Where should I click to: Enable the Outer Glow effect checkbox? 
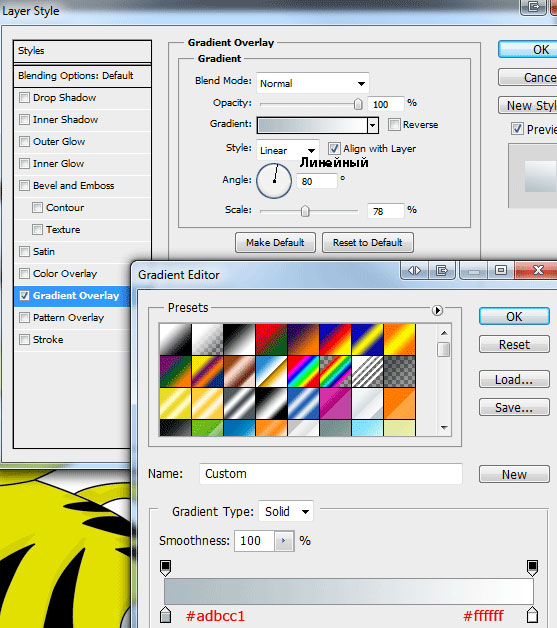point(24,141)
